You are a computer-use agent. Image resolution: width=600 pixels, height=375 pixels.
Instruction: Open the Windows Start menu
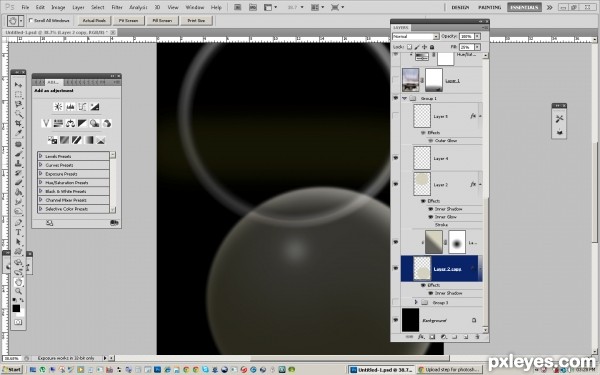click(12, 370)
